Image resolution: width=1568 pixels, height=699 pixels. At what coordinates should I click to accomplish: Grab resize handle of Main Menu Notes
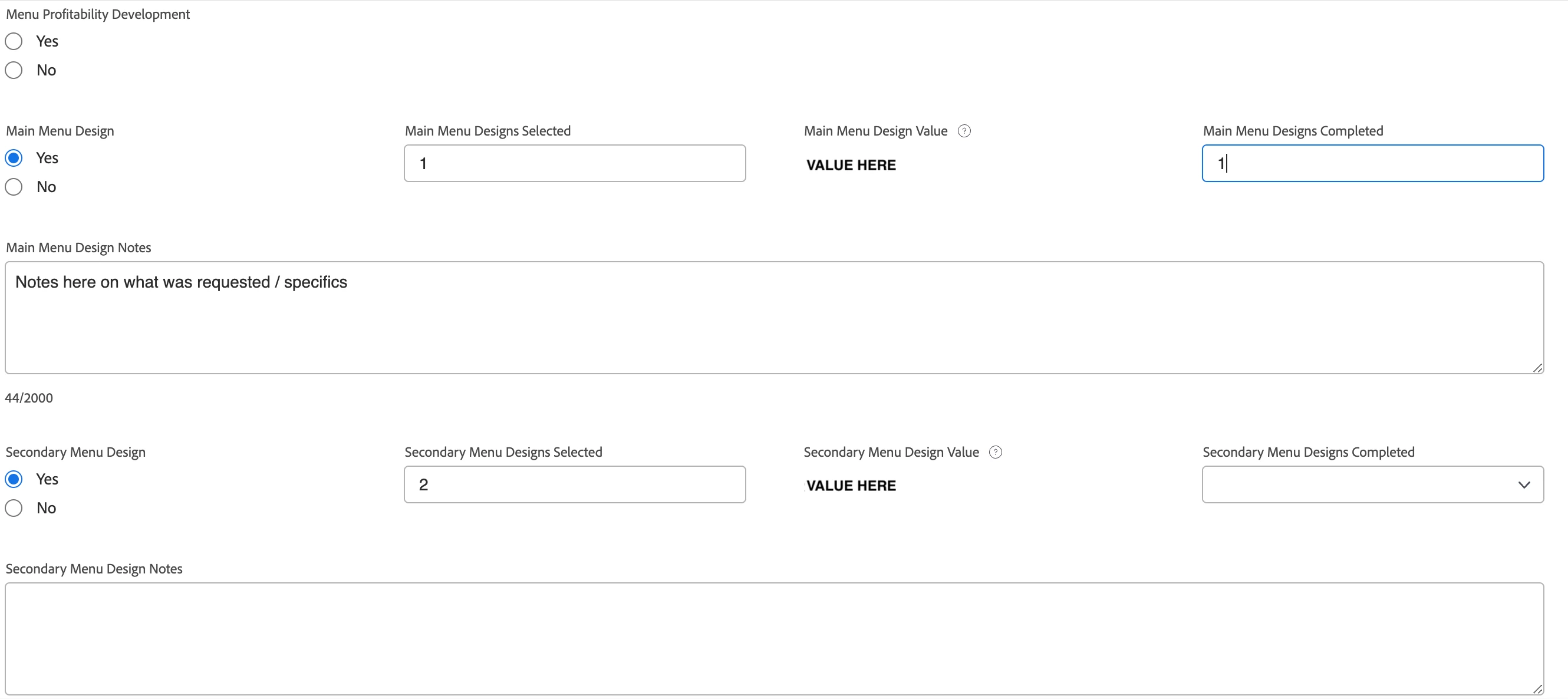(1537, 368)
